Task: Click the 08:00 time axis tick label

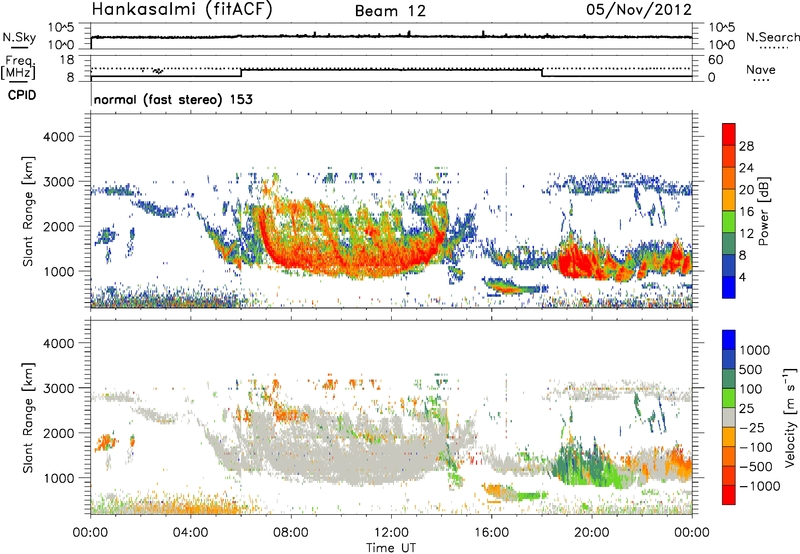Action: point(291,533)
